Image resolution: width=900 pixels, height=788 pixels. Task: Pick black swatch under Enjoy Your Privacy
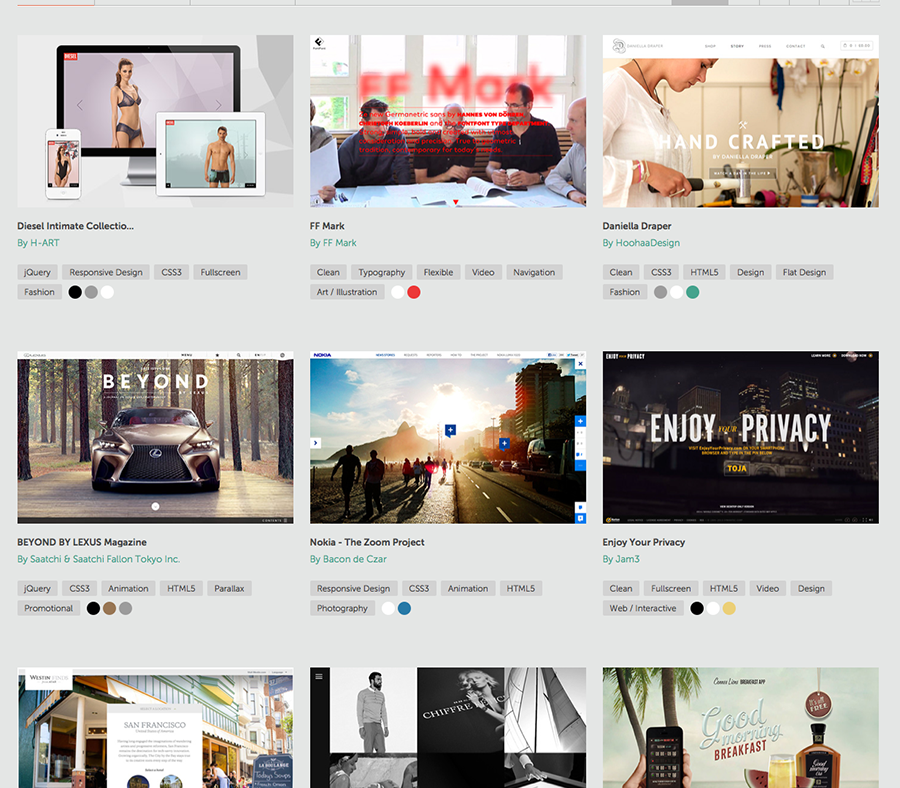coord(697,608)
